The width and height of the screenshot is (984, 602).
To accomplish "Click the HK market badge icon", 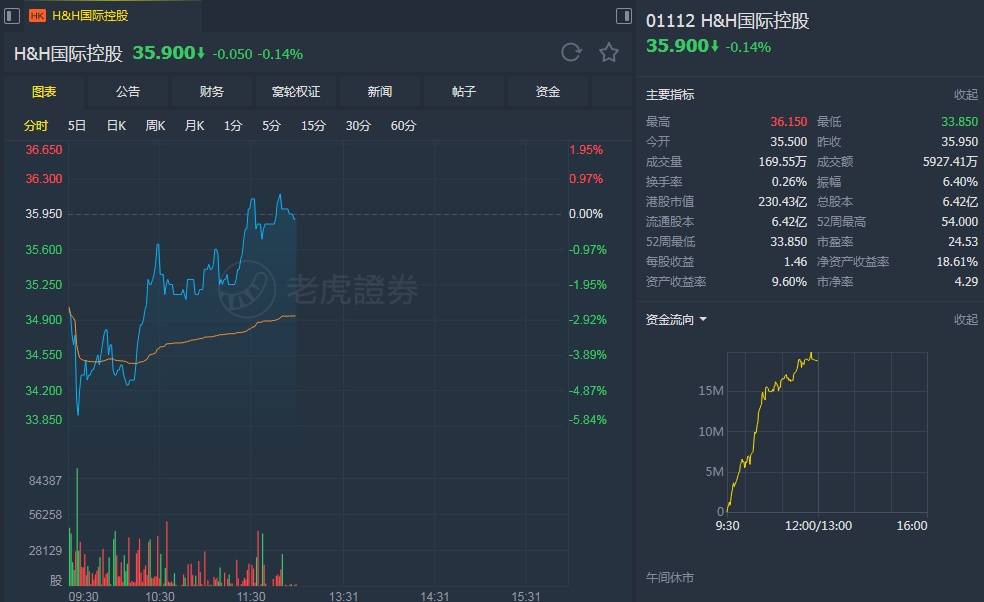I will click(37, 15).
